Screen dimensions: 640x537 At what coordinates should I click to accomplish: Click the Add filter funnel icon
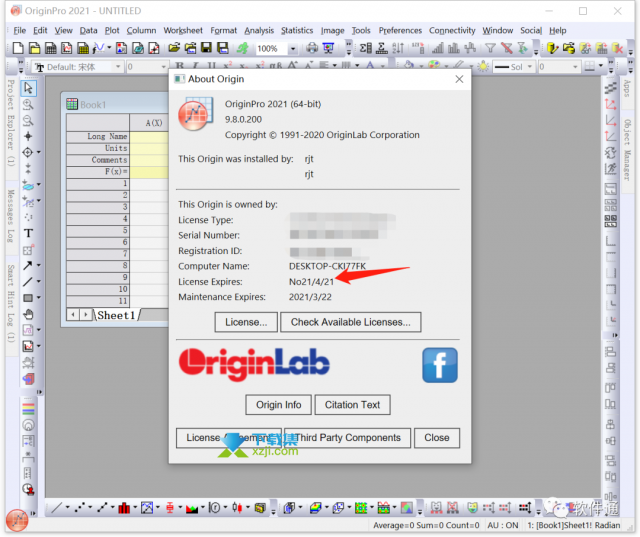tap(490, 48)
